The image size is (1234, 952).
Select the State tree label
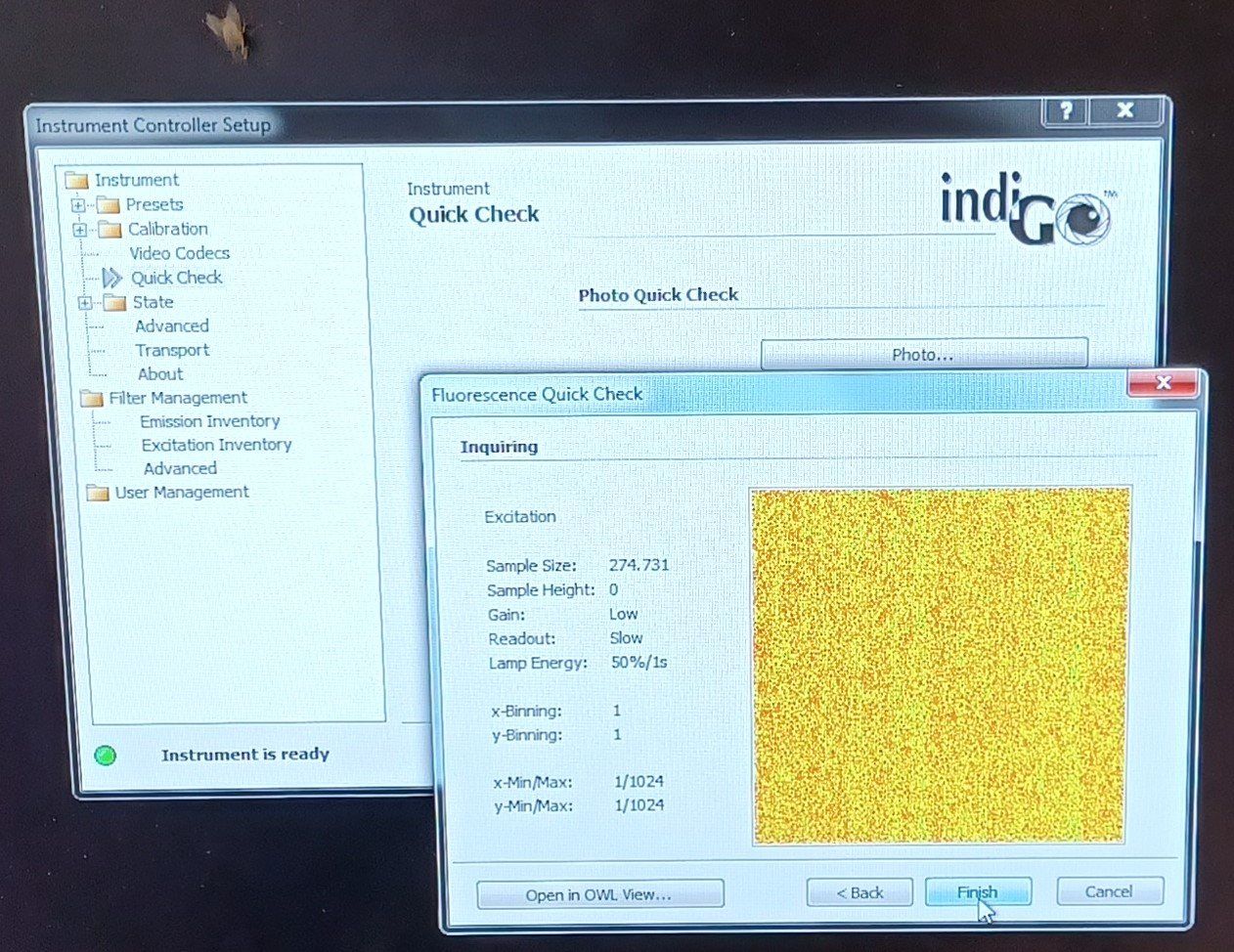[154, 303]
